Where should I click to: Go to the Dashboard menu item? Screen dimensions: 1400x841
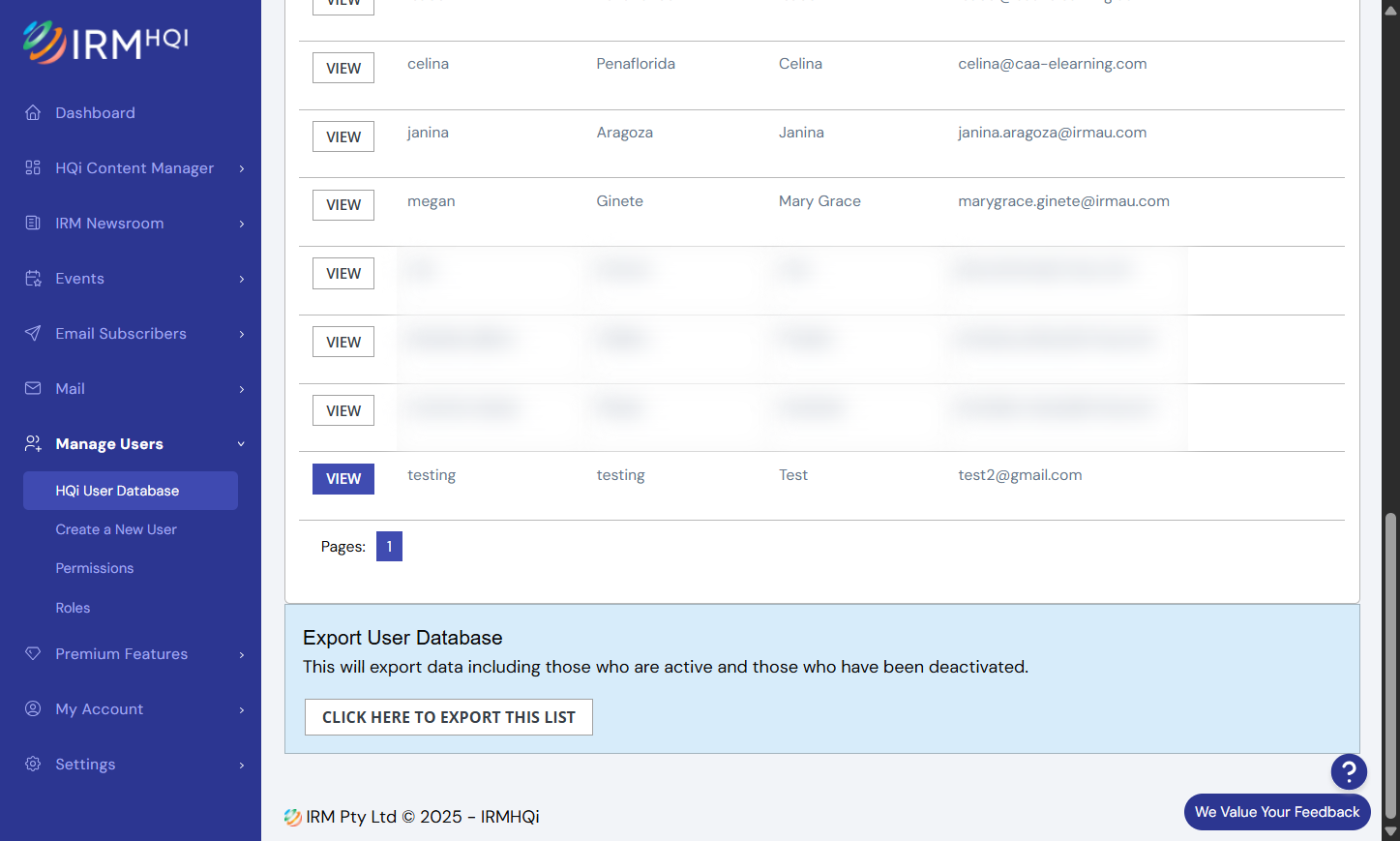coord(95,112)
